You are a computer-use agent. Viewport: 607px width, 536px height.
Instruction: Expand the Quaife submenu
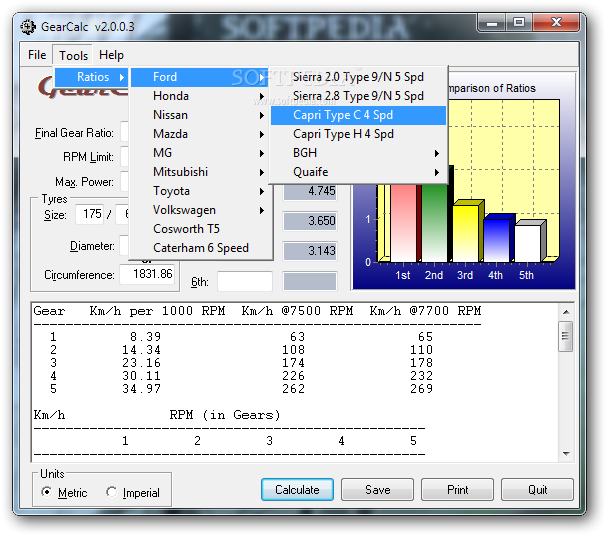coord(358,172)
